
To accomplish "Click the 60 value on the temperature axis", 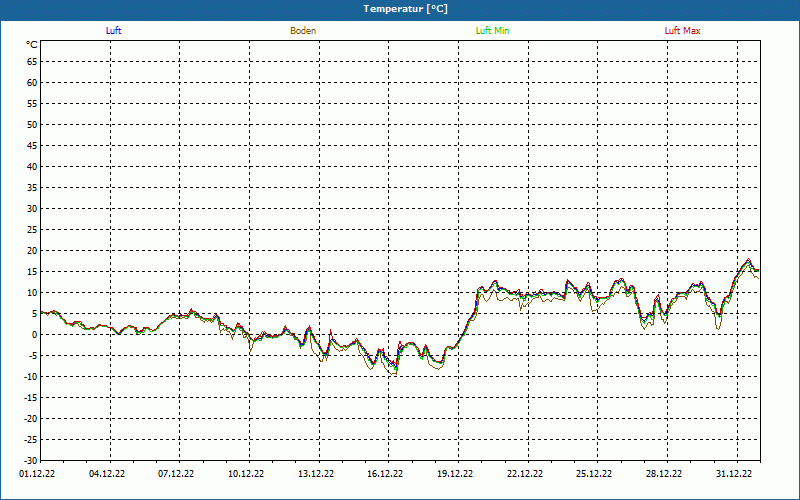I will point(32,83).
